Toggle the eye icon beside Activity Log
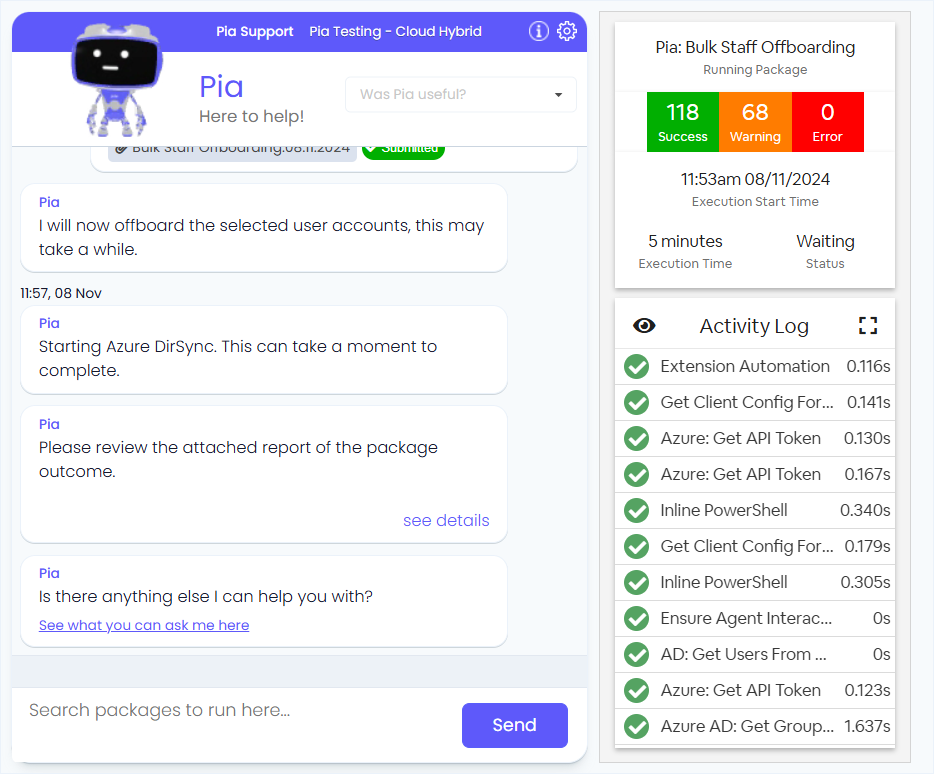Image resolution: width=934 pixels, height=774 pixels. [644, 325]
